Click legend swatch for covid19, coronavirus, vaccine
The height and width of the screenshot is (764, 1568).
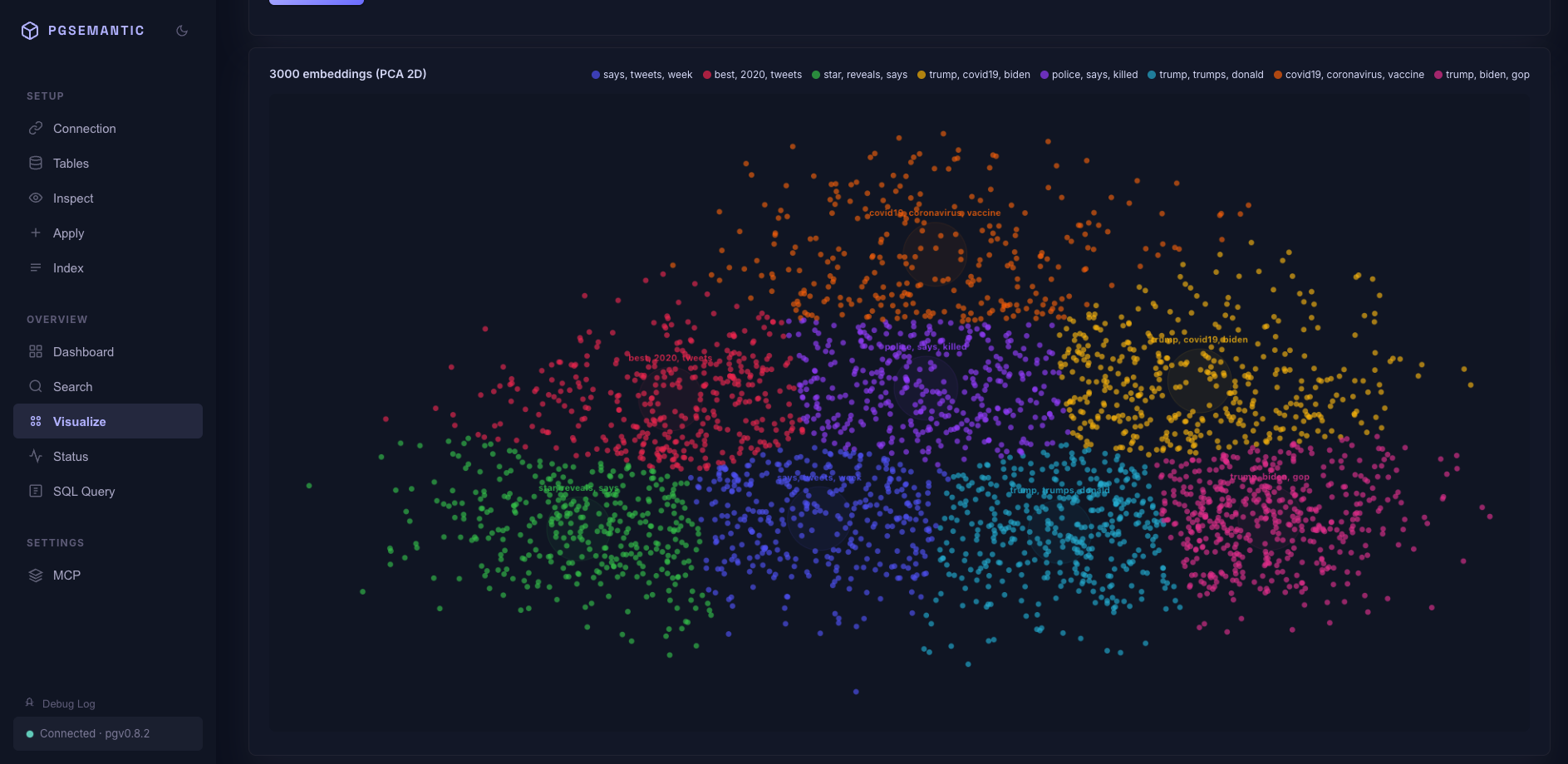click(x=1278, y=75)
